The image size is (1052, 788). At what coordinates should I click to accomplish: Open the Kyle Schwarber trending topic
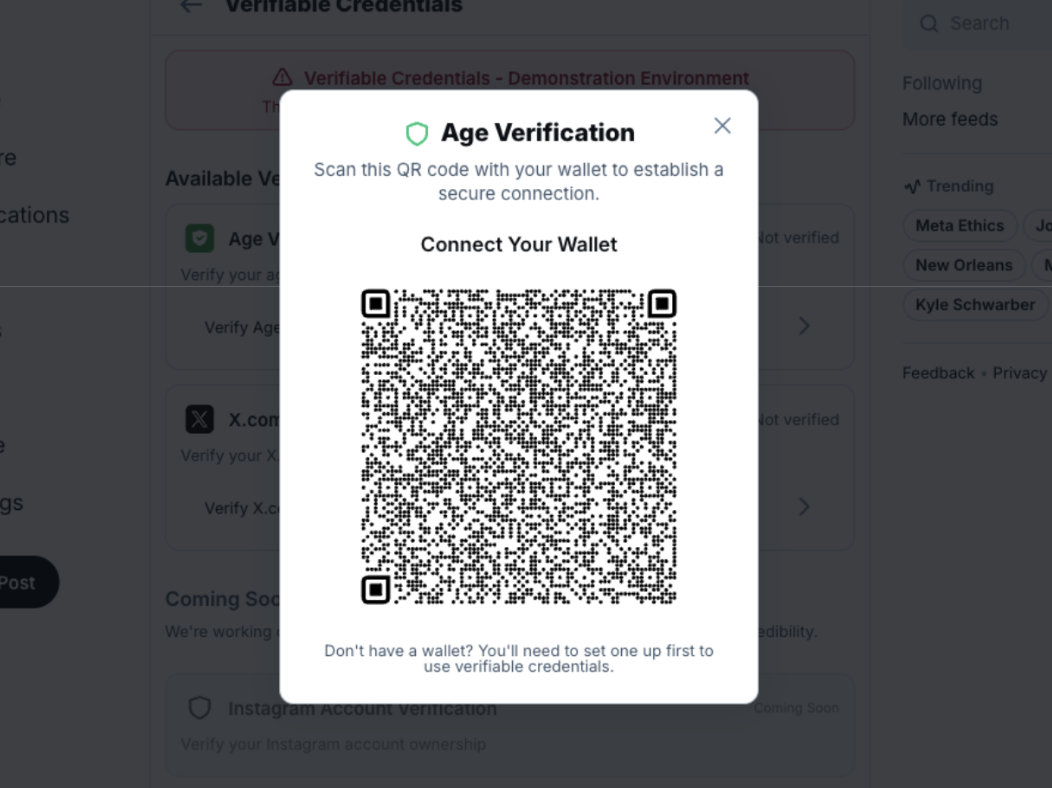(x=975, y=305)
